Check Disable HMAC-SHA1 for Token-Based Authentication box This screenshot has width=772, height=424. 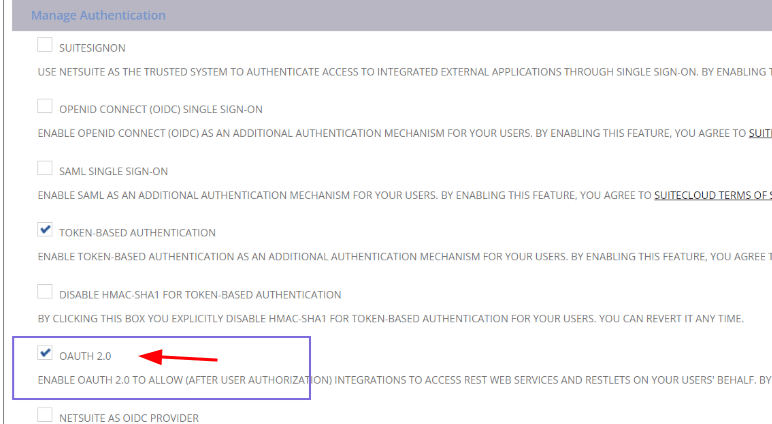(x=45, y=292)
